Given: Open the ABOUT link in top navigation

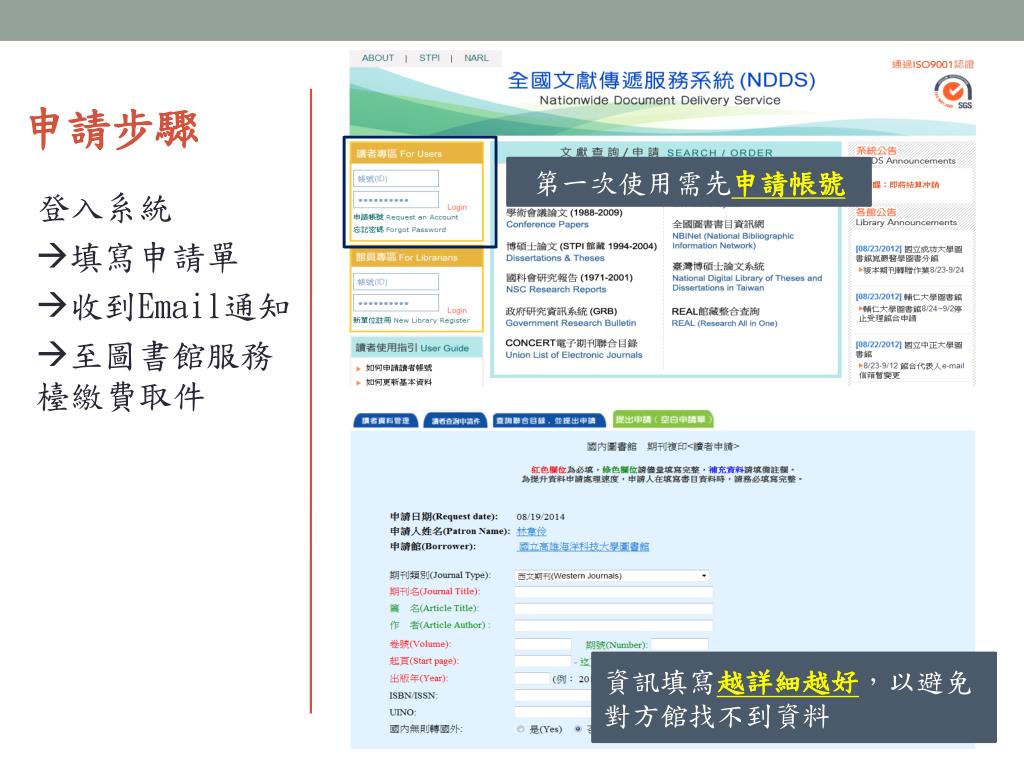Looking at the screenshot, I should [377, 58].
